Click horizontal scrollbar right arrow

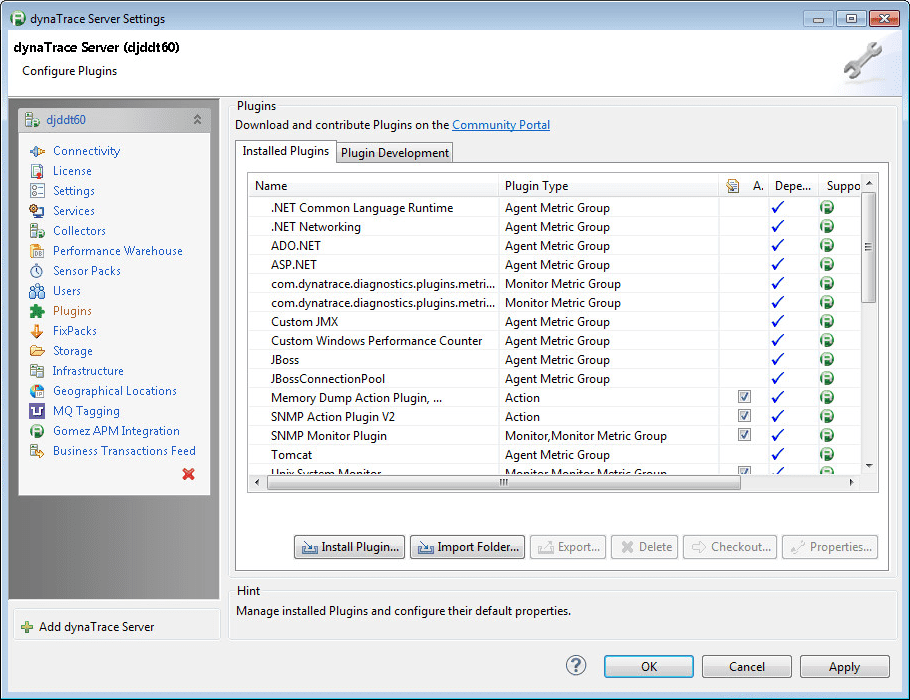pos(851,482)
